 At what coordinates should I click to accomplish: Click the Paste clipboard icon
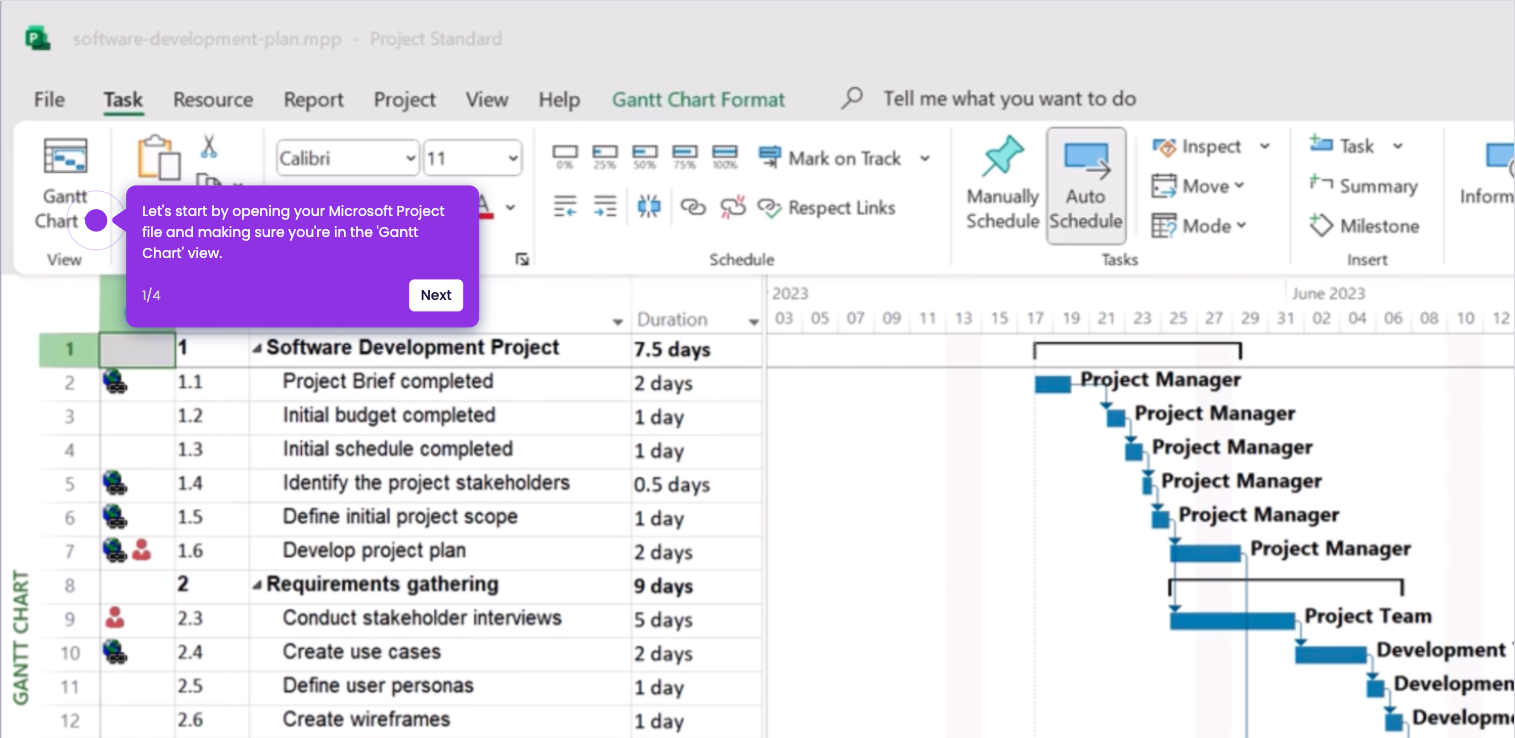point(158,157)
